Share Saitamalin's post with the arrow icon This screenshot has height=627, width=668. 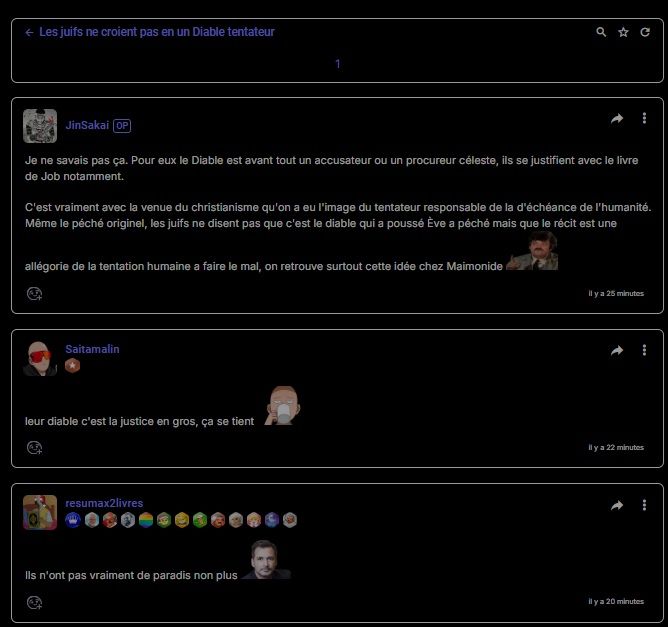click(x=616, y=350)
